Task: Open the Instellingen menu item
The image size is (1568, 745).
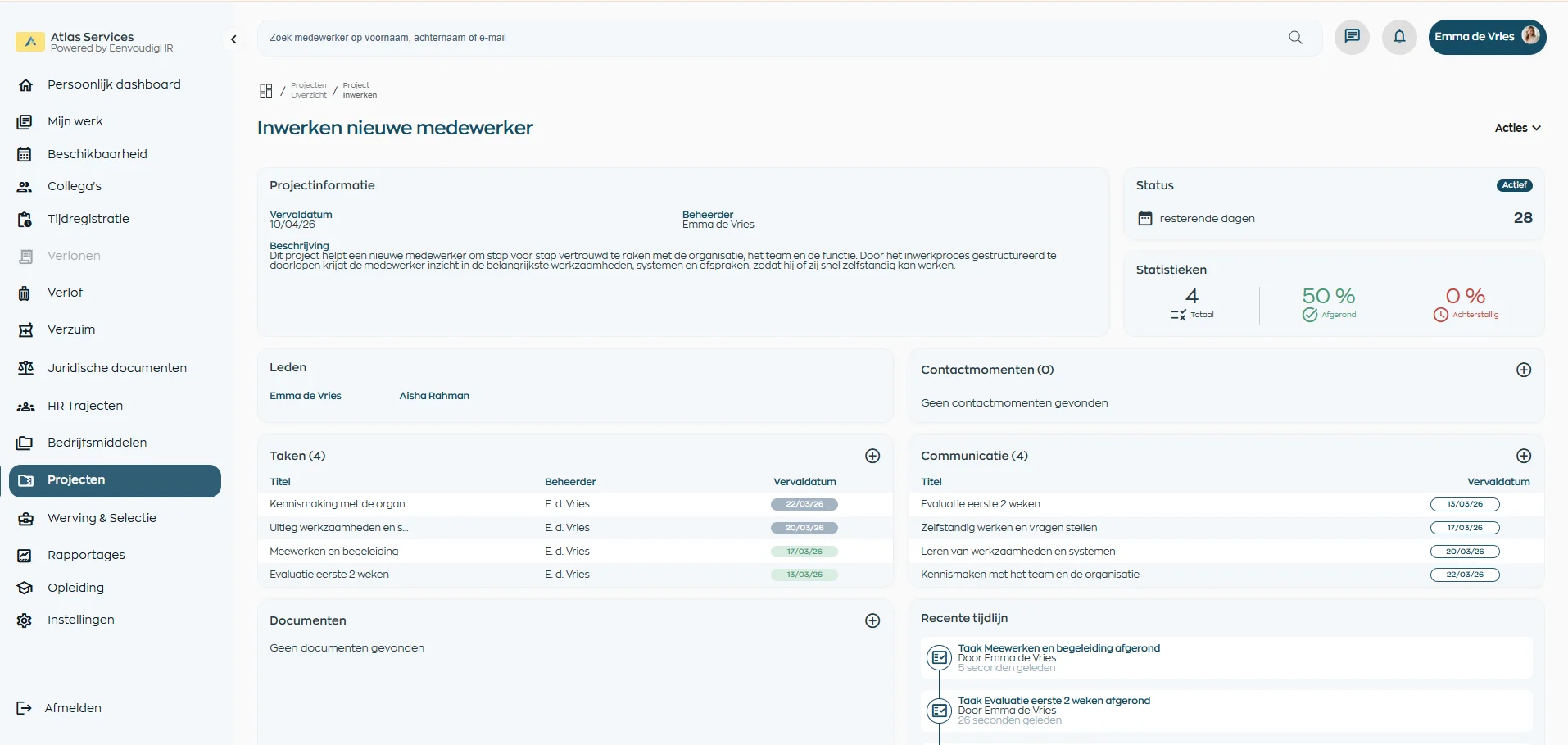Action: pos(79,620)
